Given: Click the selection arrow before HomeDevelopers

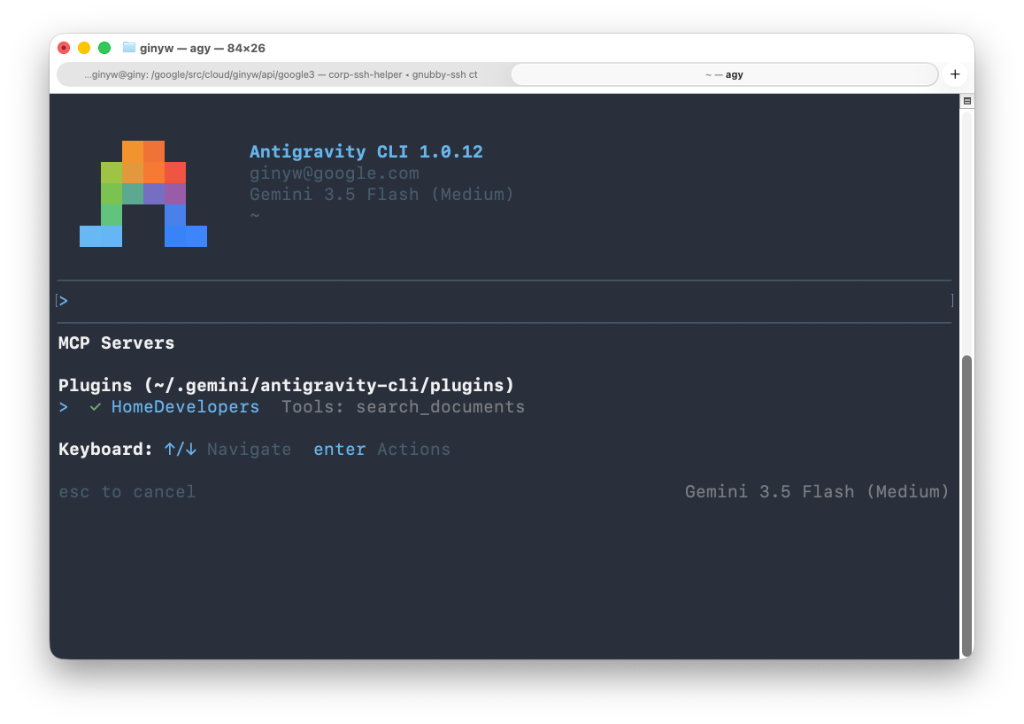Looking at the screenshot, I should click(63, 407).
